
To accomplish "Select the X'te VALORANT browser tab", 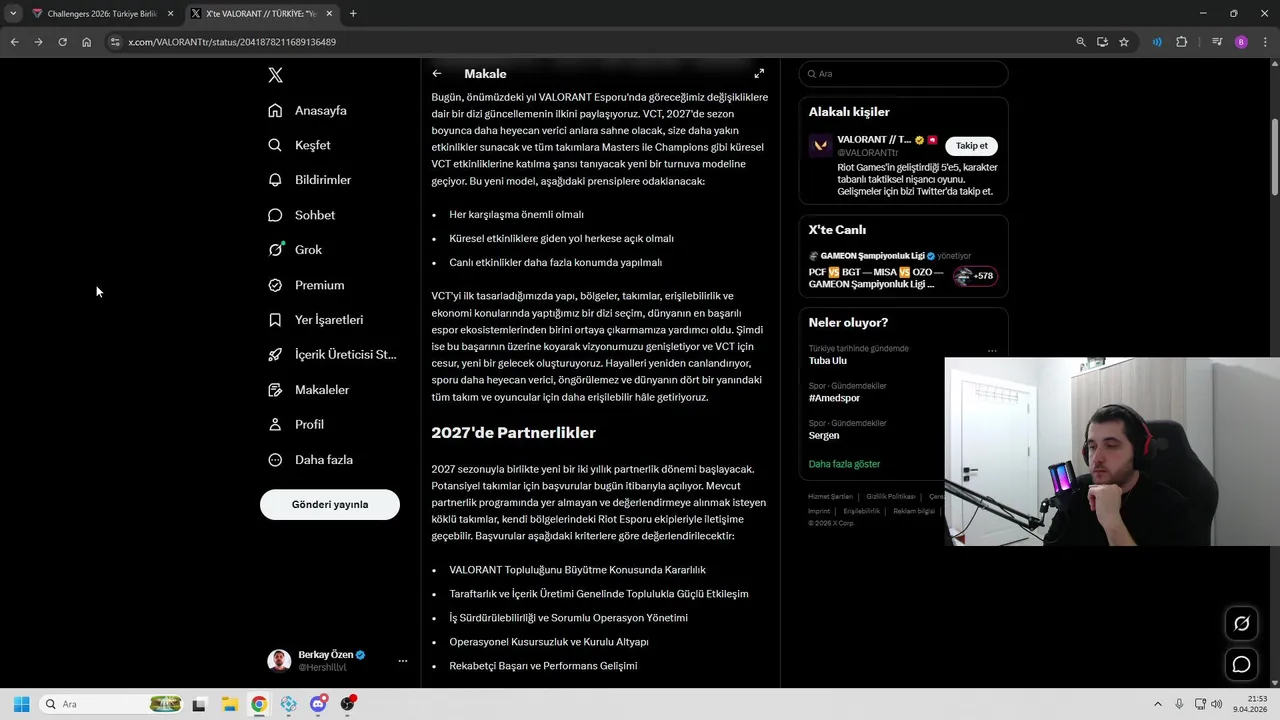I will coord(262,14).
